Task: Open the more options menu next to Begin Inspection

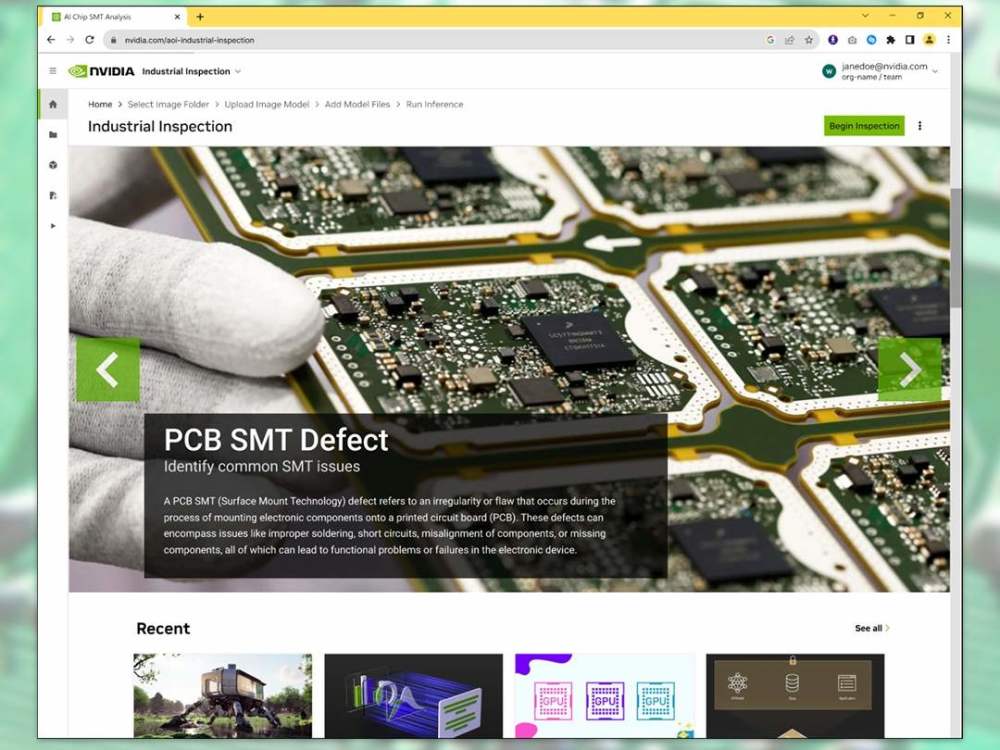Action: (x=920, y=126)
